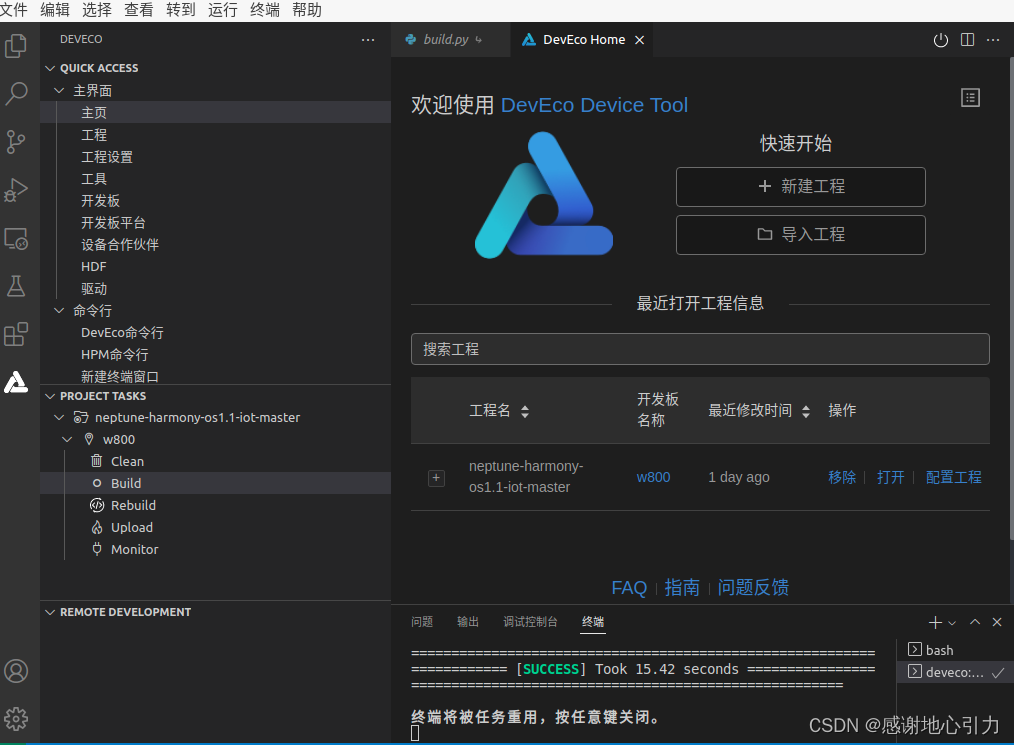Select 开发板平台 in quick access
The width and height of the screenshot is (1014, 745).
[113, 222]
